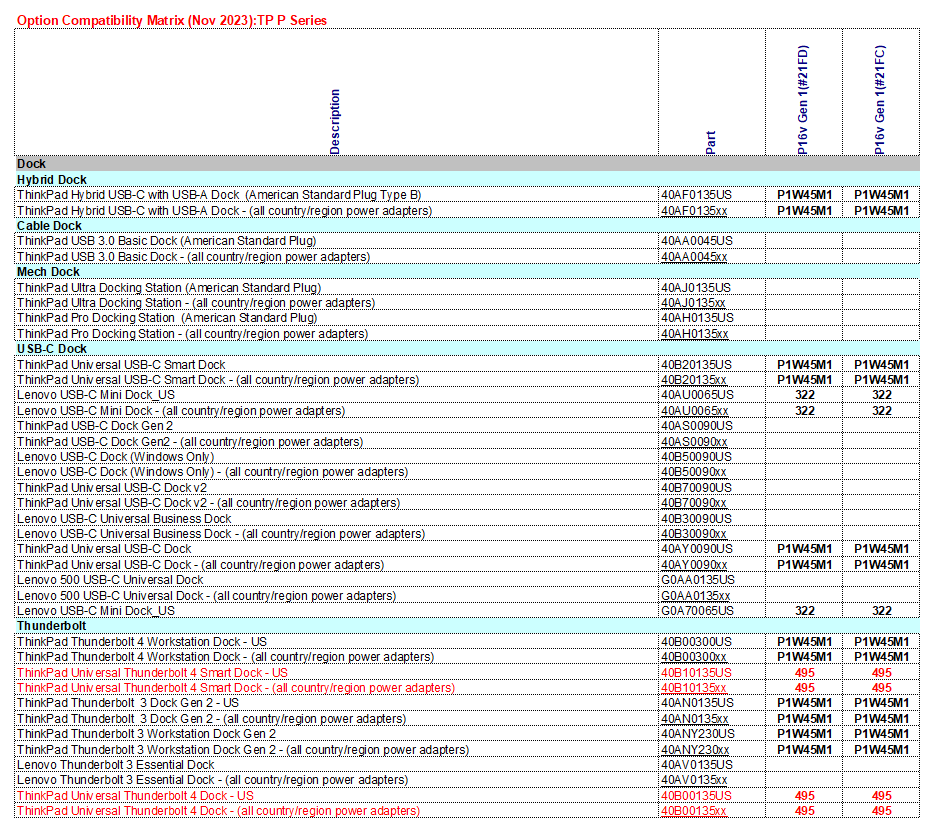The image size is (931, 831).
Task: Select part number 40AU0065US
Action: [x=697, y=395]
